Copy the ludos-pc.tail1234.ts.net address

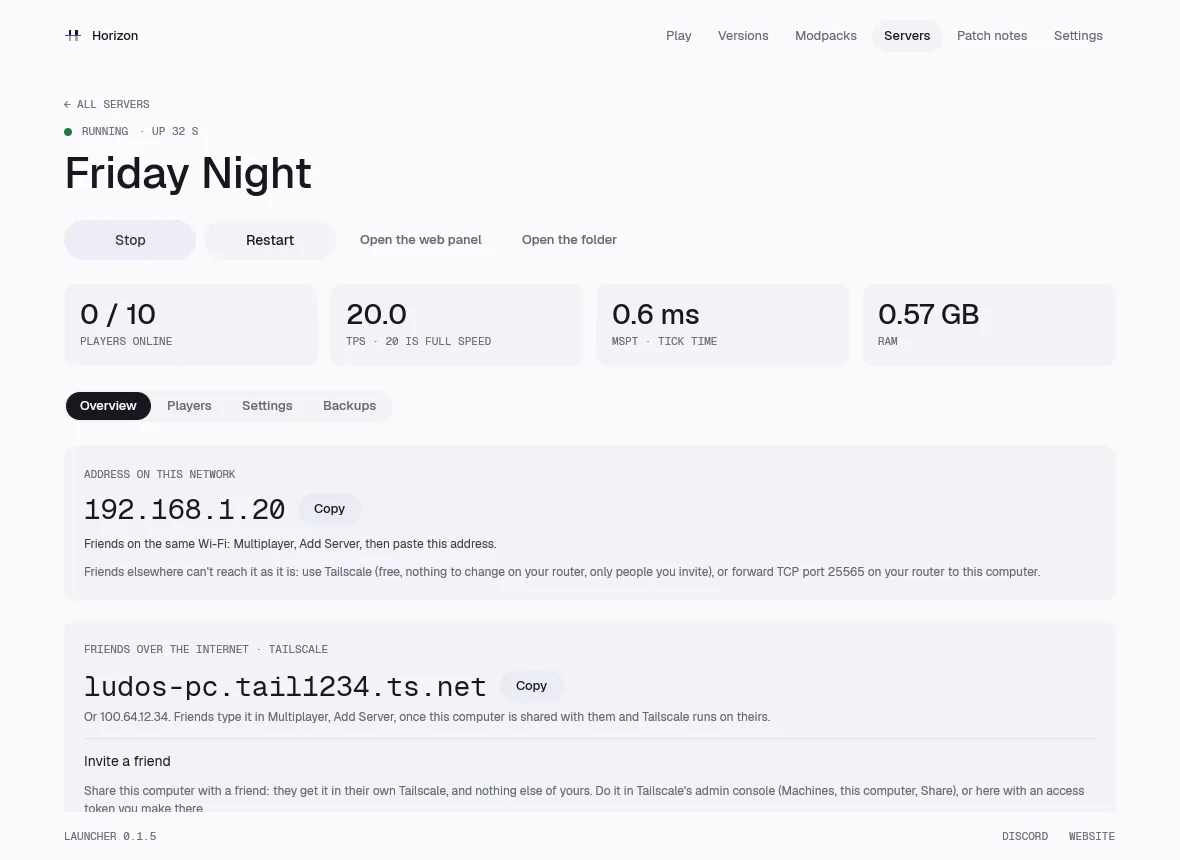tap(531, 685)
